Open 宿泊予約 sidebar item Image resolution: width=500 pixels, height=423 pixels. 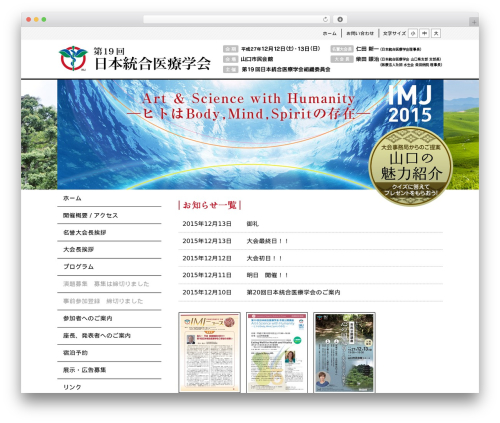tap(109, 353)
